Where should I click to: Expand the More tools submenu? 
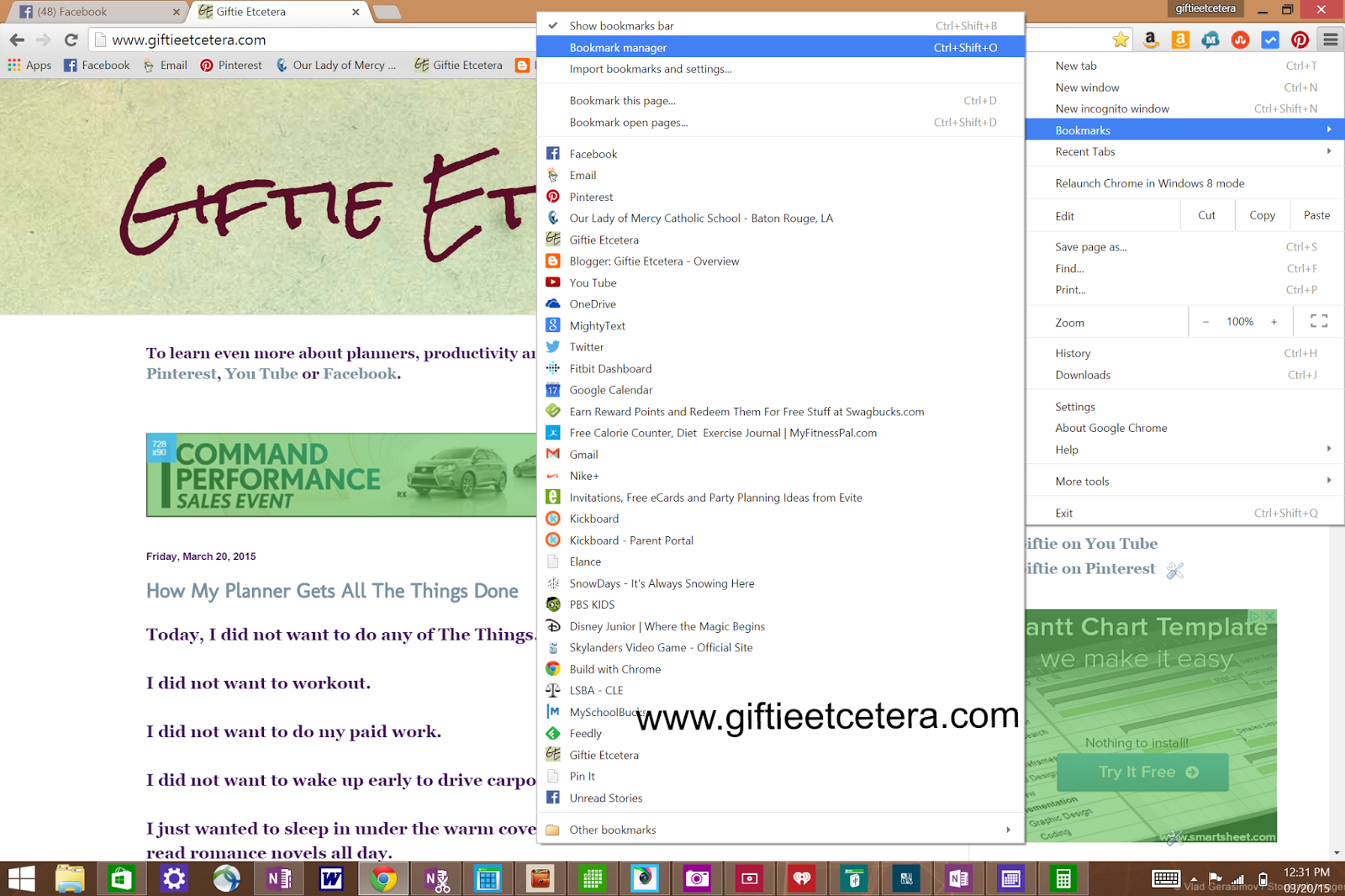(x=1185, y=481)
